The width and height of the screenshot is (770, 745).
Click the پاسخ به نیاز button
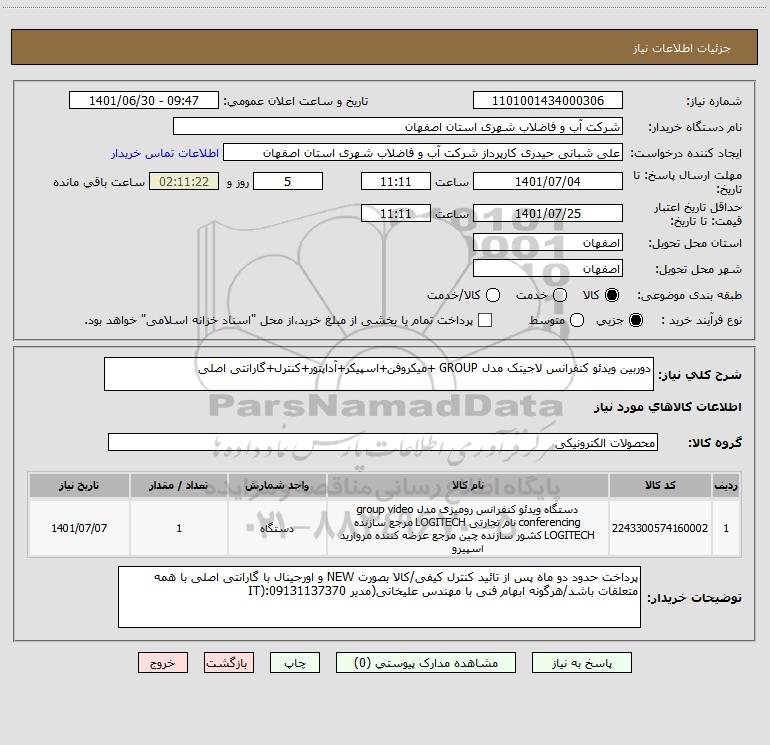point(581,663)
